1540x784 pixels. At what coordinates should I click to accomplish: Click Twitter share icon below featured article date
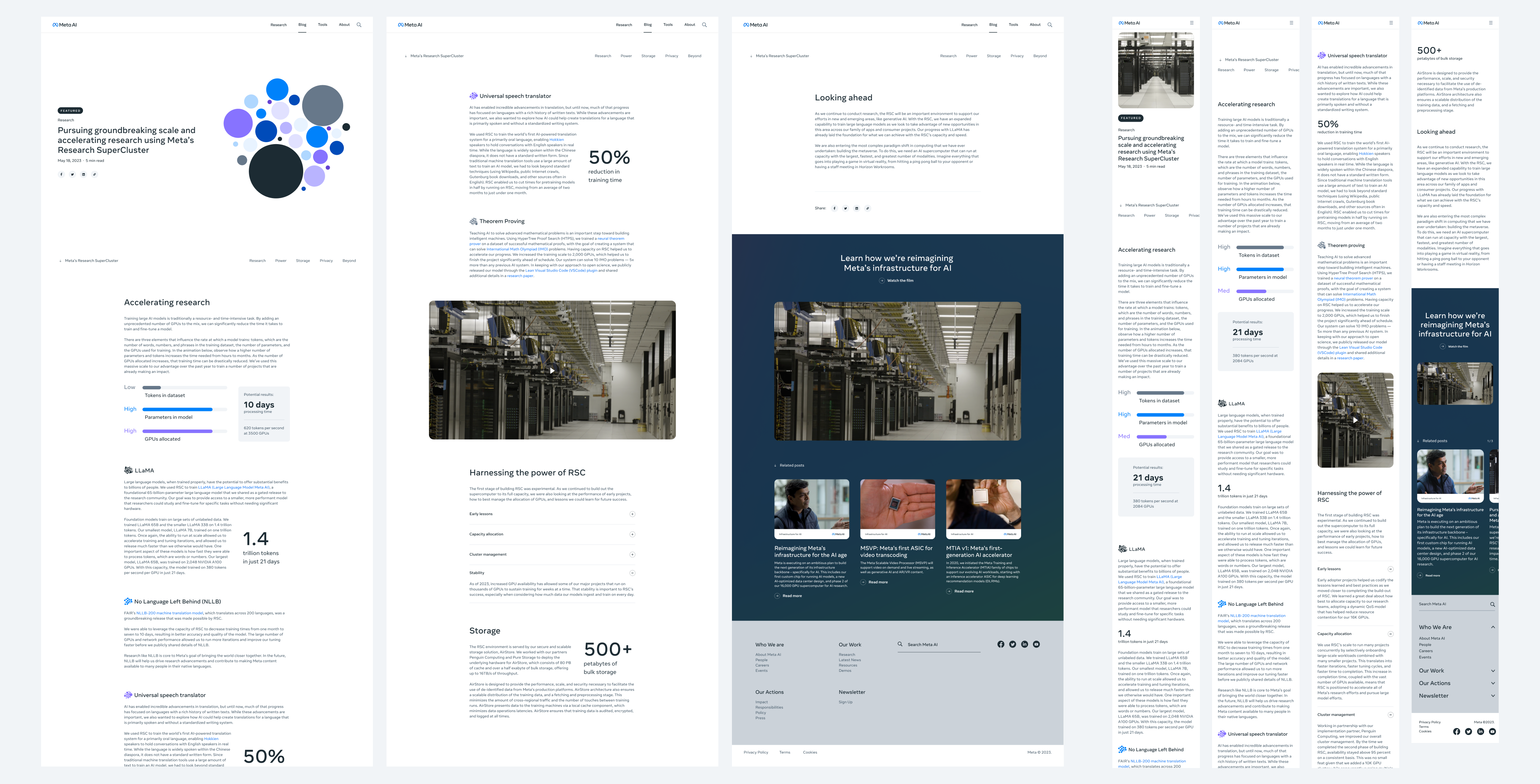pyautogui.click(x=72, y=175)
